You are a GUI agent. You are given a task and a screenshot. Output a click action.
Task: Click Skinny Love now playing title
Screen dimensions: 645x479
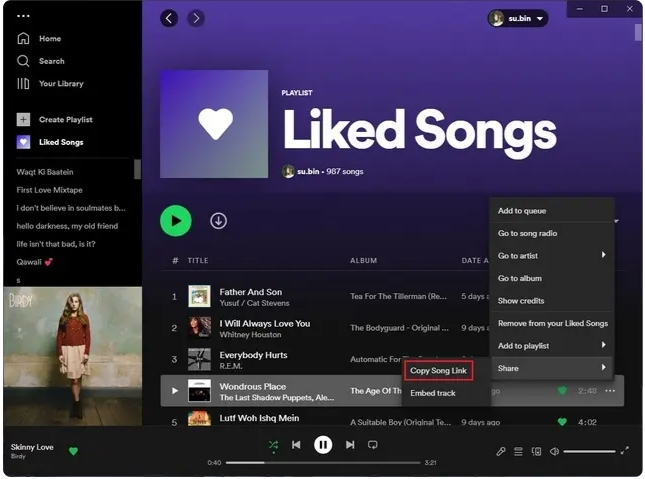pyautogui.click(x=32, y=447)
